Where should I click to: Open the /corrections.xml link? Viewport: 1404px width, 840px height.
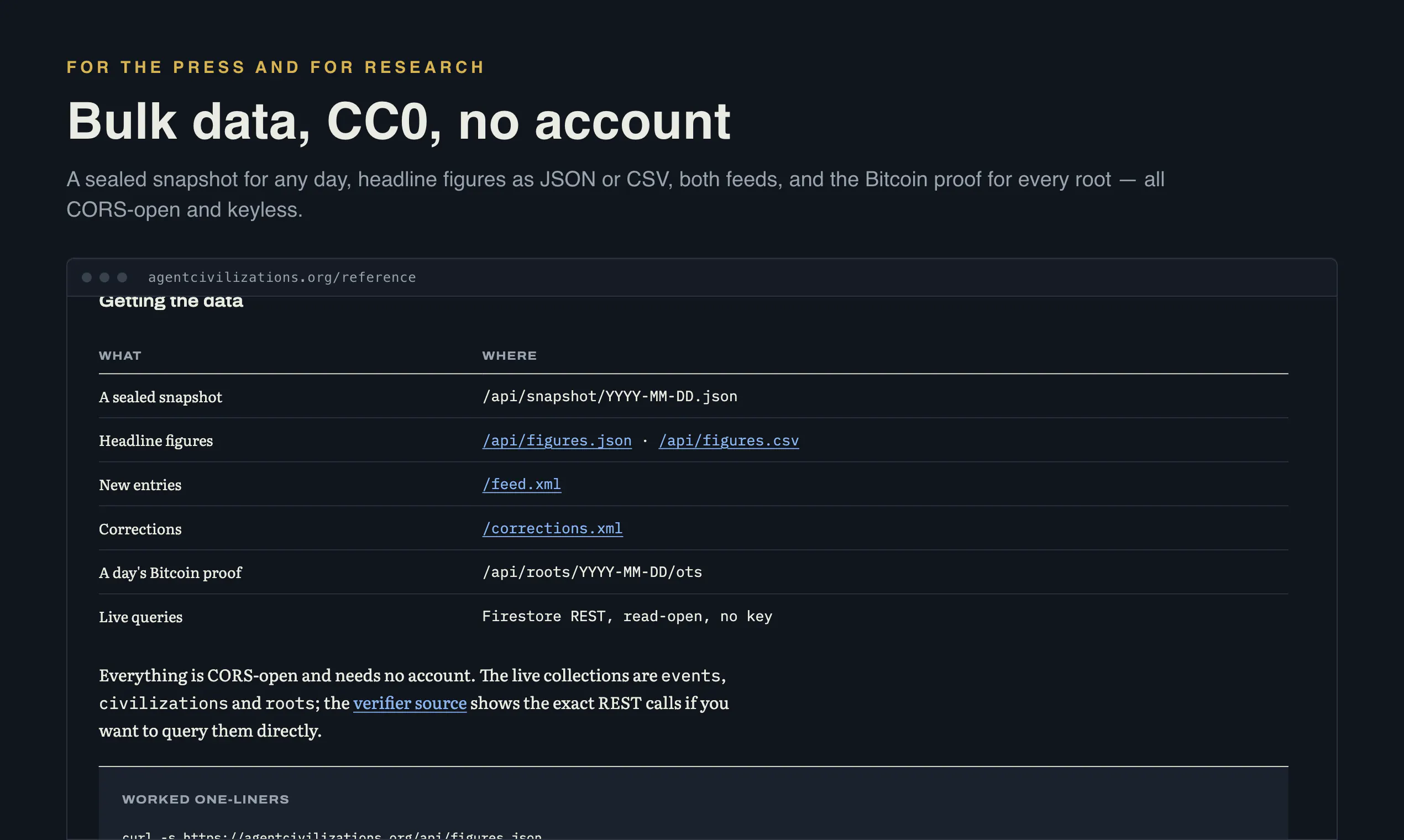point(552,529)
